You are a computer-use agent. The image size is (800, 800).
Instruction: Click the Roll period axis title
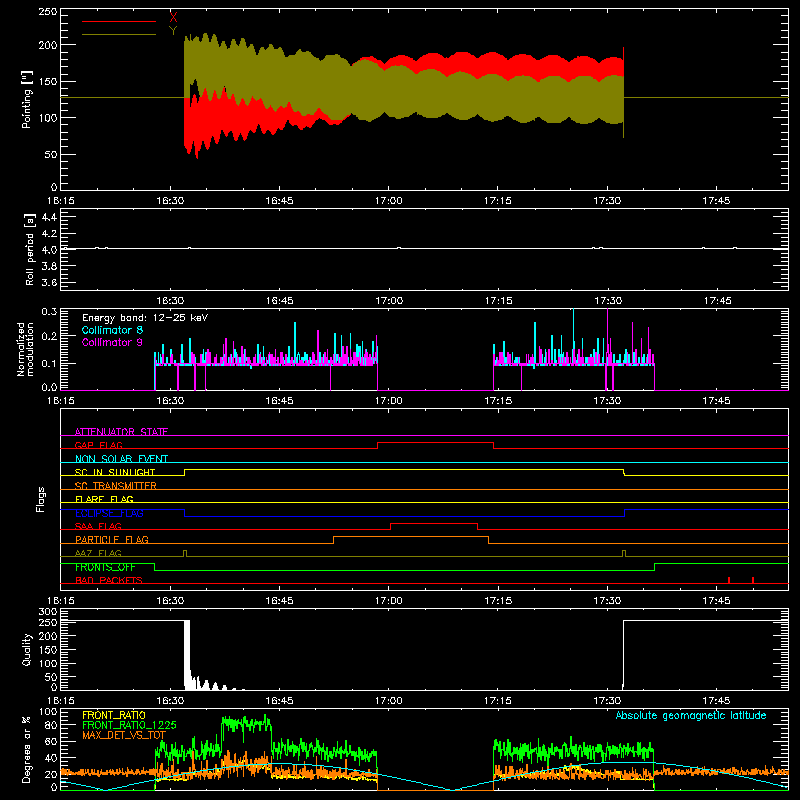pos(30,249)
